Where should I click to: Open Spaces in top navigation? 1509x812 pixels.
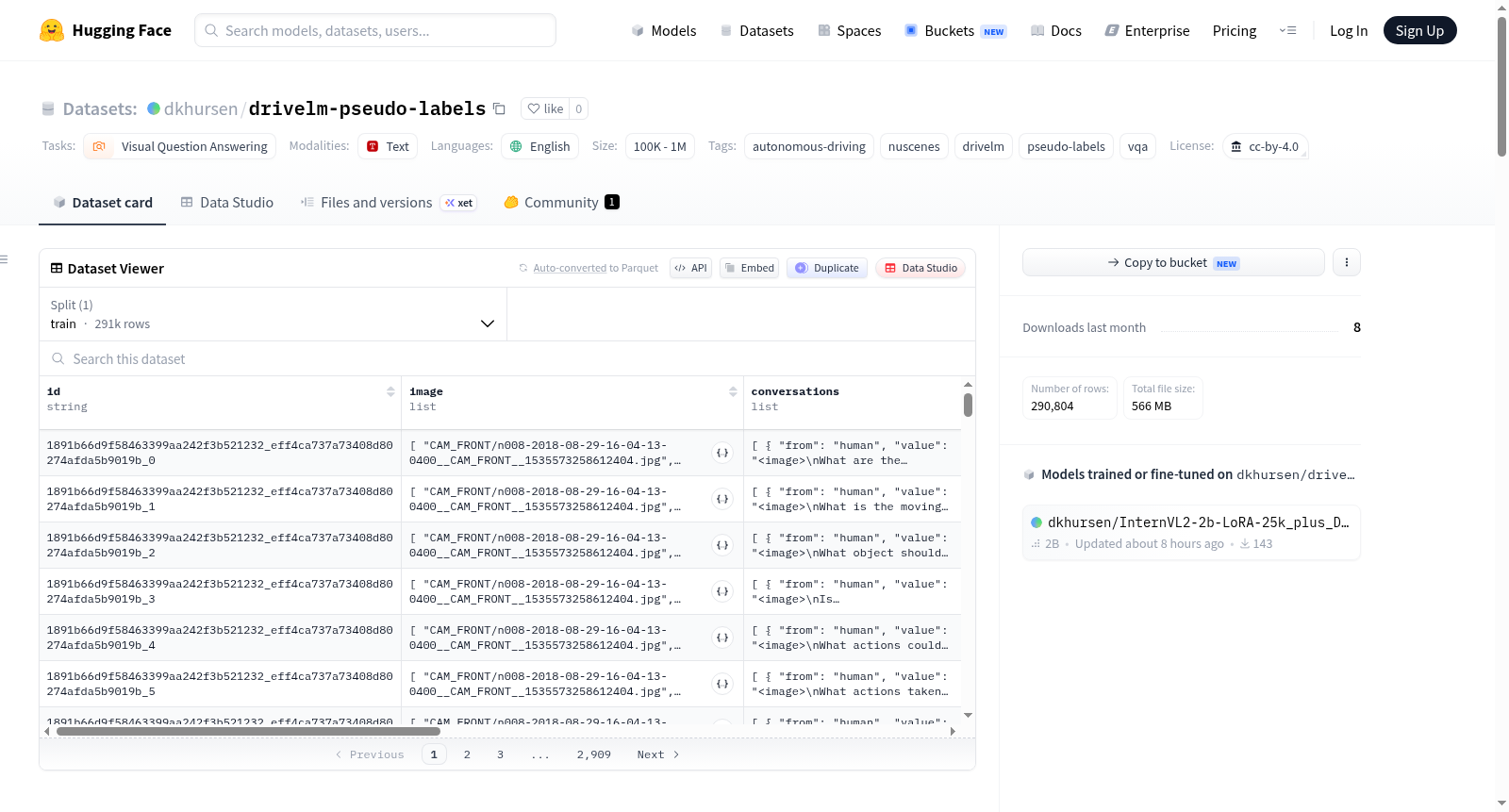(x=850, y=30)
